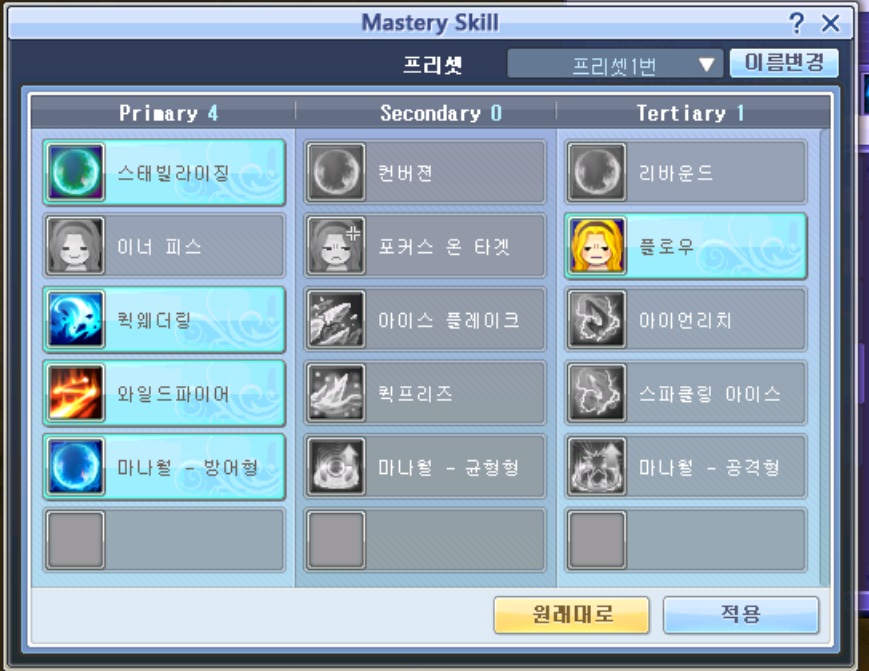The image size is (869, 671).
Task: Click the 마나월 - 방어형 blue orb icon
Action: coord(75,467)
